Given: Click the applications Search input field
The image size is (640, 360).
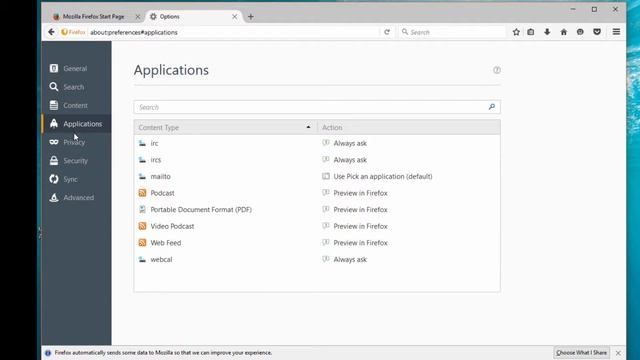Looking at the screenshot, I should [317, 107].
